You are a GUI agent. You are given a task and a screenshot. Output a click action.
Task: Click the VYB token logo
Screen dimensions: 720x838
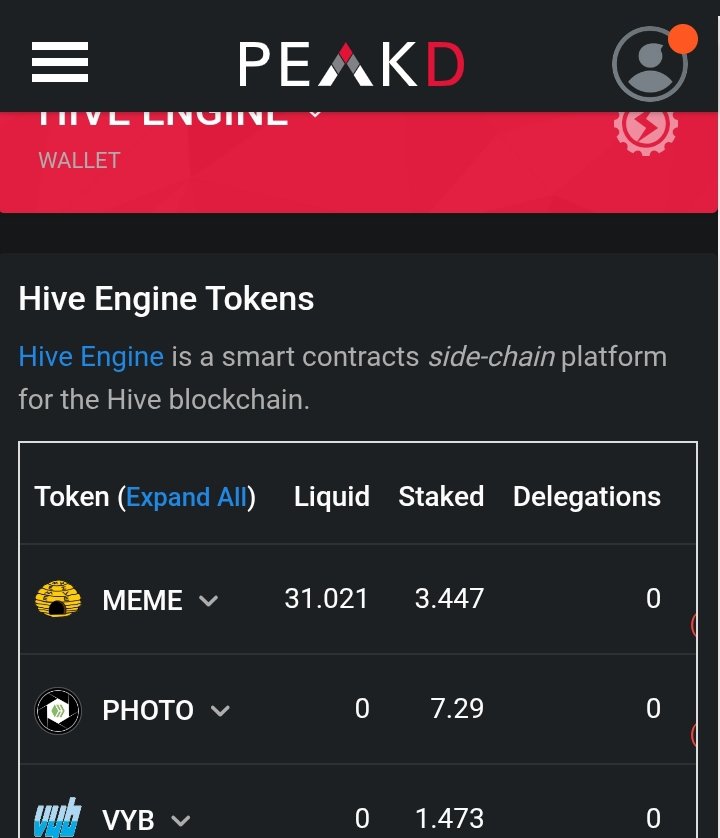(58, 818)
